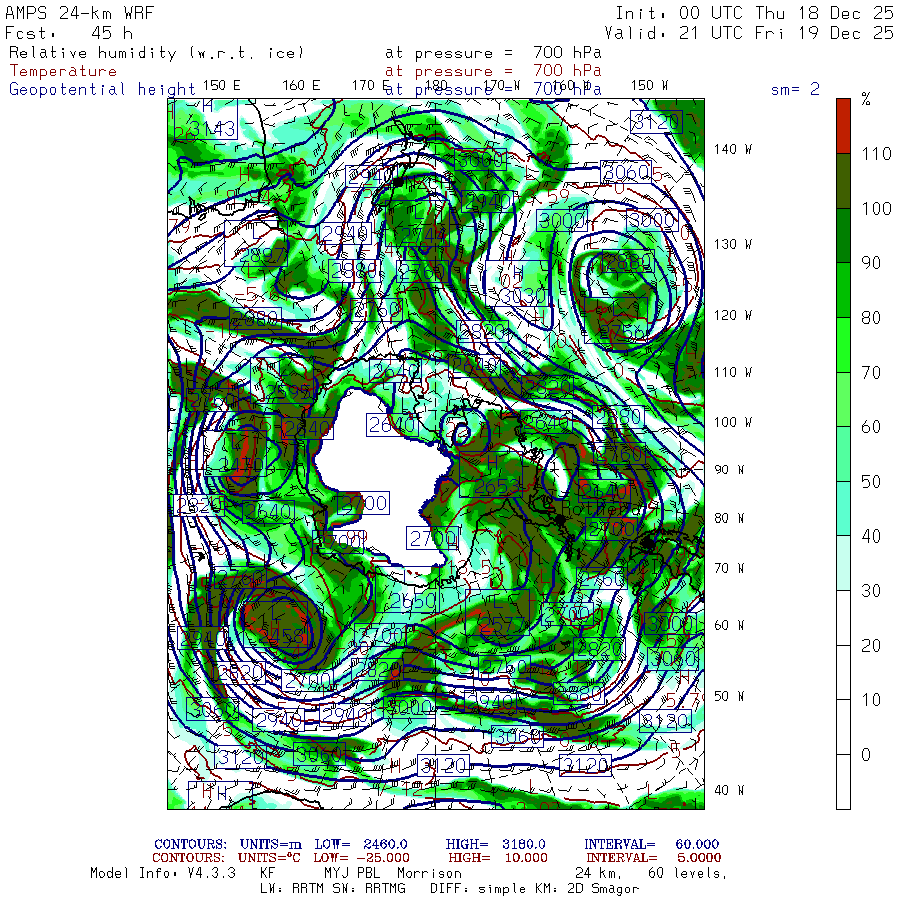Click the '120 W' longitude label
Screen dimensions: 900x900
pyautogui.click(x=732, y=315)
